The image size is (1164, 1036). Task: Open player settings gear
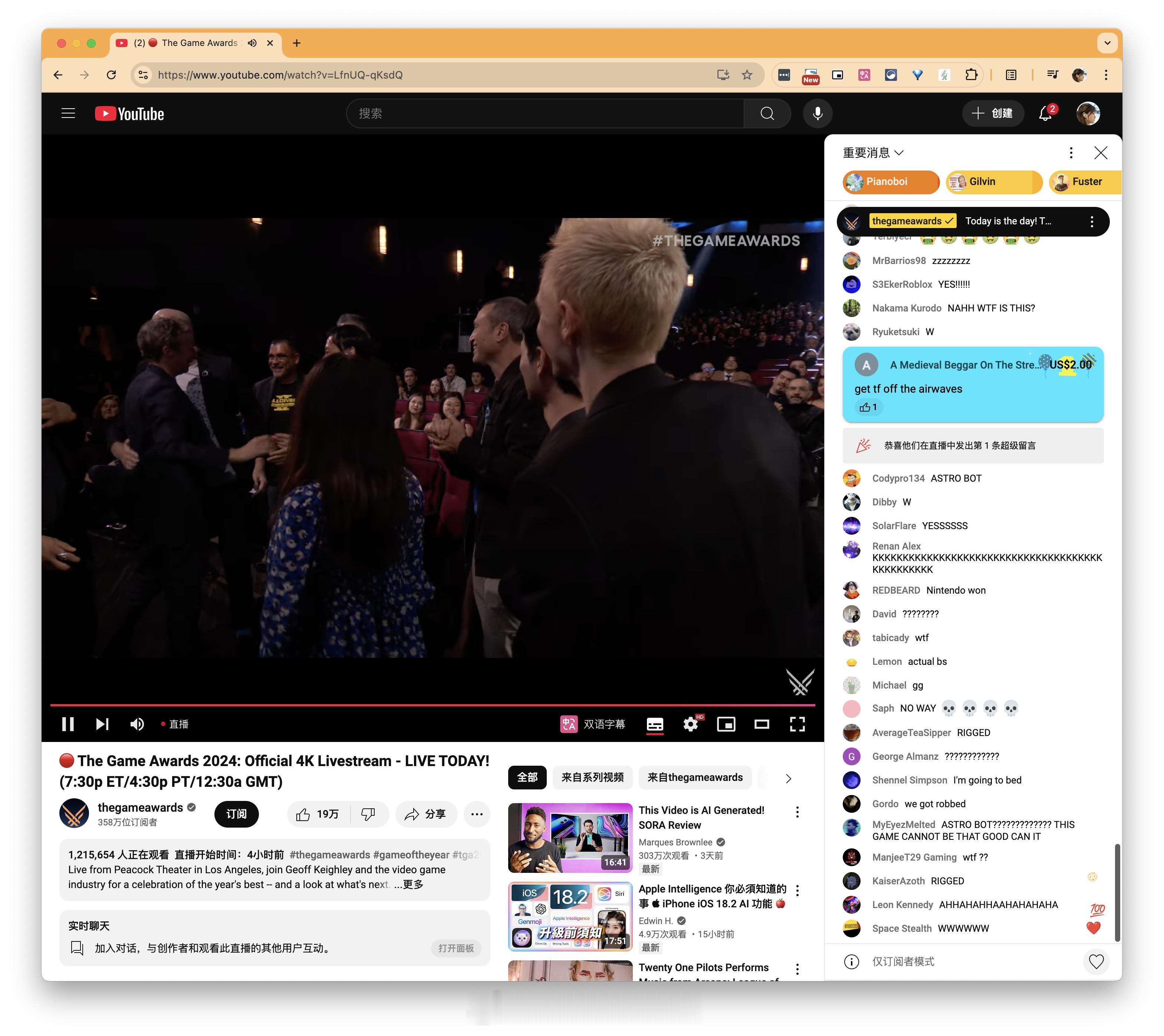(691, 724)
